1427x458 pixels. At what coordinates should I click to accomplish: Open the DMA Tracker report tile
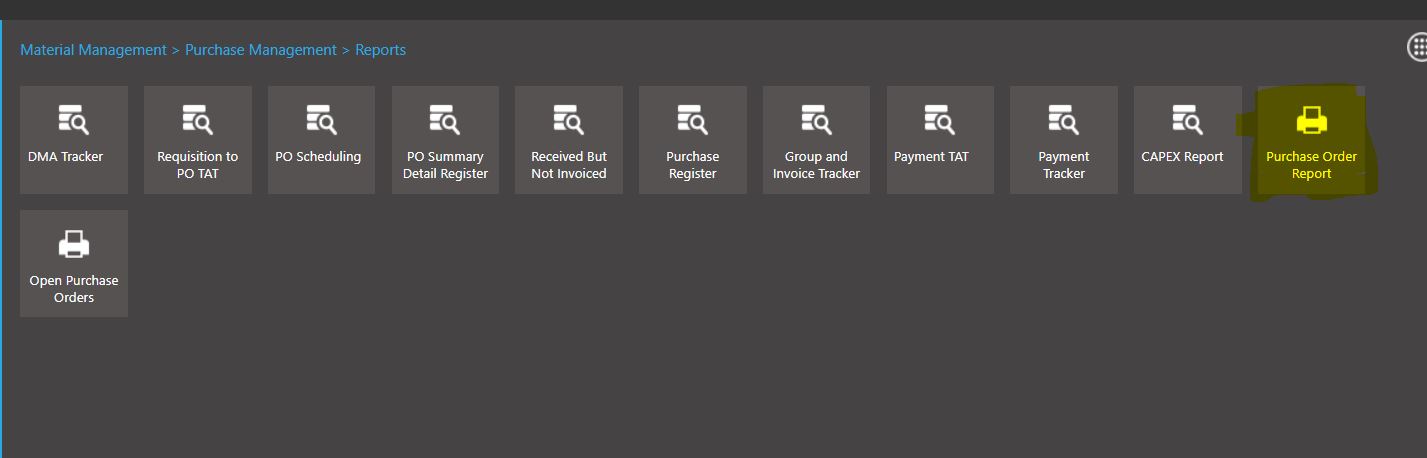[x=74, y=140]
